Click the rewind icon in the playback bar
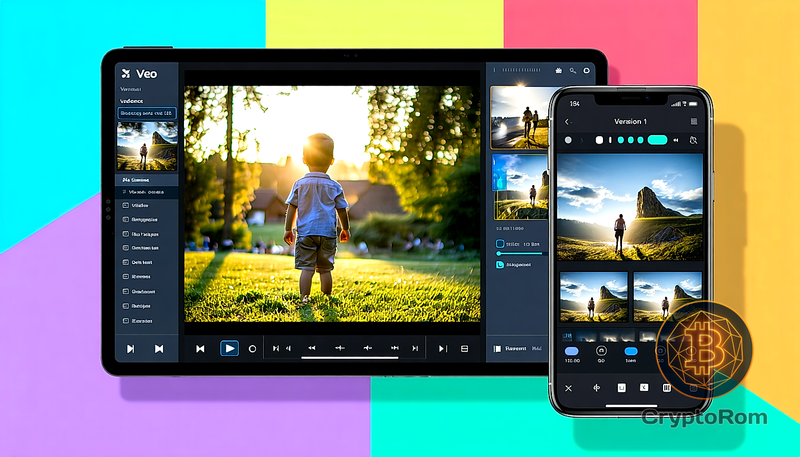Image resolution: width=800 pixels, height=457 pixels. coord(311,348)
